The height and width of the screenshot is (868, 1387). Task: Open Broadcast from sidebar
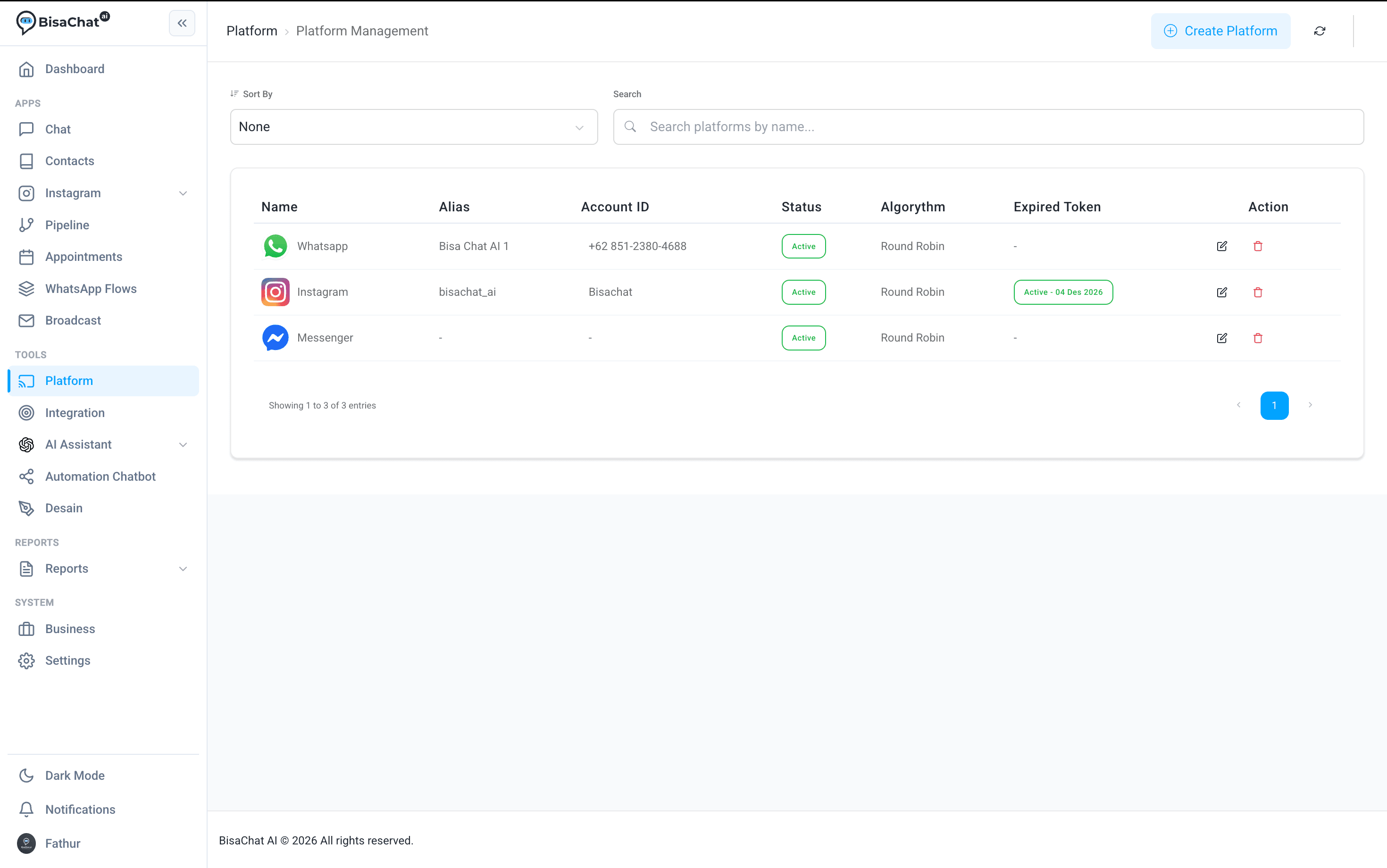(103, 320)
